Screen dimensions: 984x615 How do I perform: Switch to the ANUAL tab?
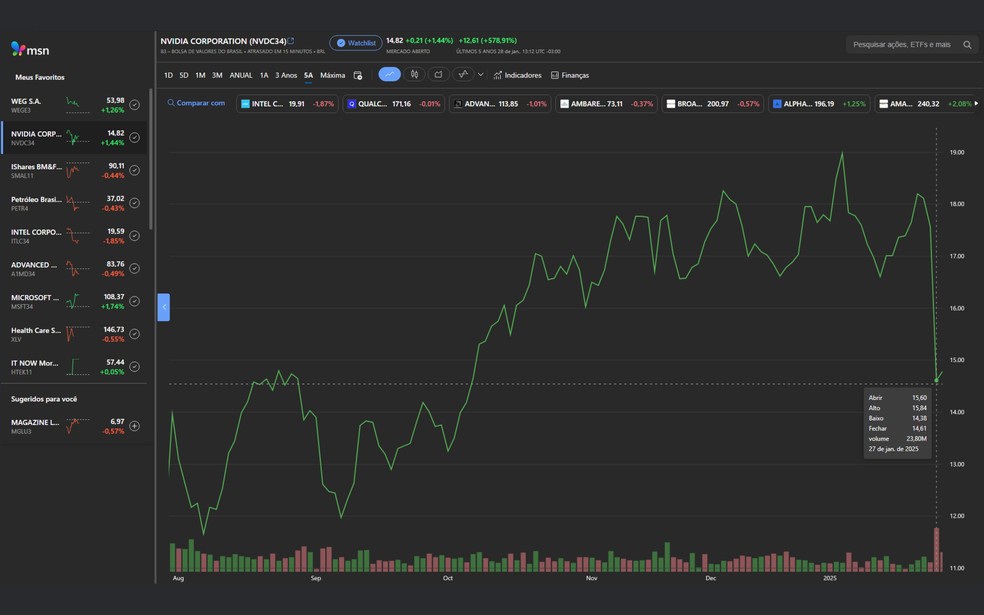[x=239, y=74]
